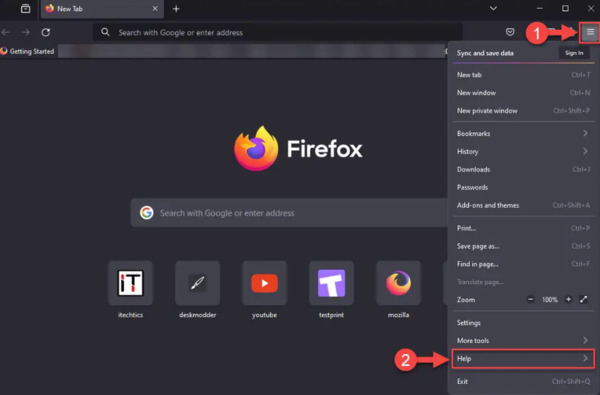The height and width of the screenshot is (395, 600).
Task: Zoom in with the plus button
Action: (x=568, y=299)
